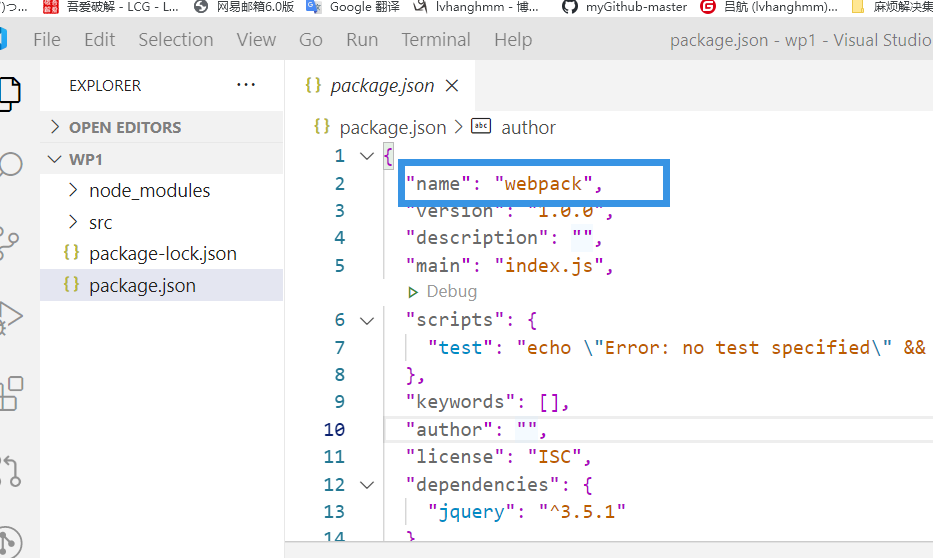Open the myGithub-master bookmark
The width and height of the screenshot is (933, 558).
click(x=624, y=7)
